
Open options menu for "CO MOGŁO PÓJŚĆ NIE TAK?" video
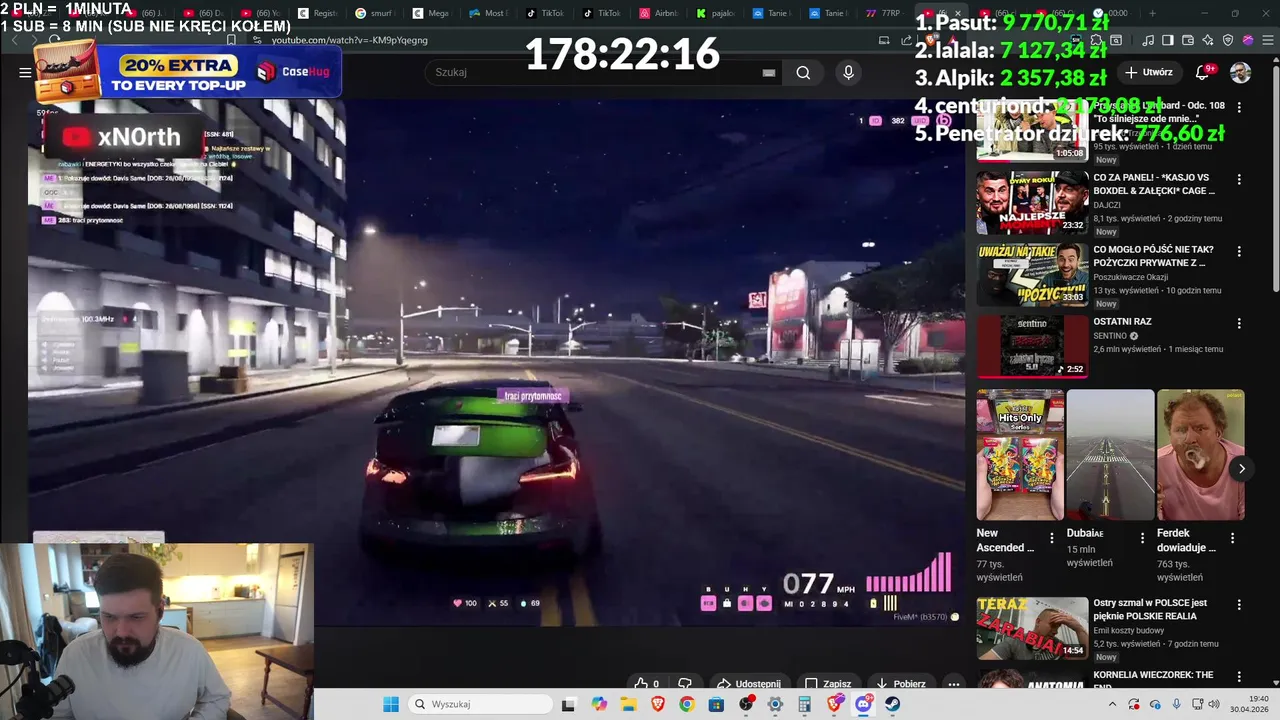pyautogui.click(x=1239, y=251)
